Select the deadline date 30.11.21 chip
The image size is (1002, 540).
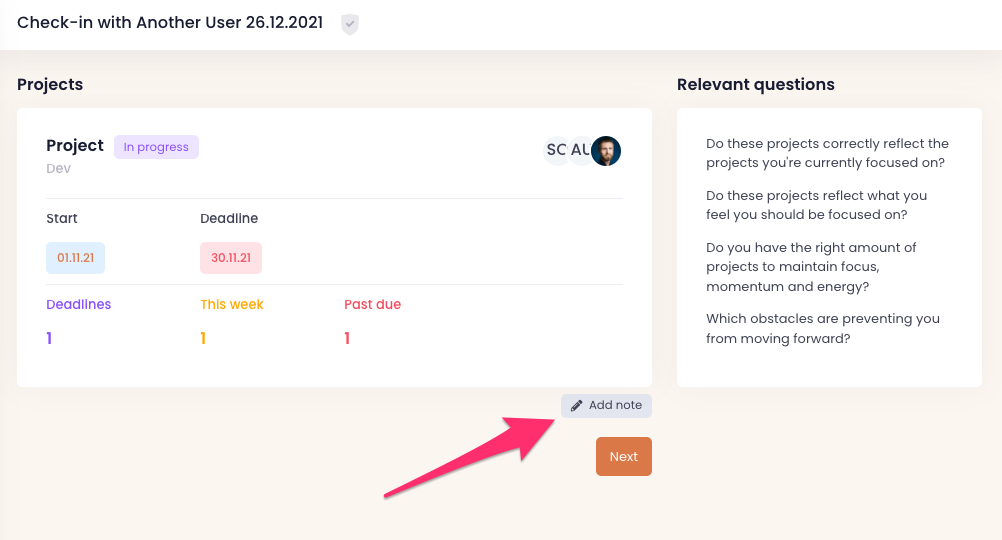click(x=230, y=258)
